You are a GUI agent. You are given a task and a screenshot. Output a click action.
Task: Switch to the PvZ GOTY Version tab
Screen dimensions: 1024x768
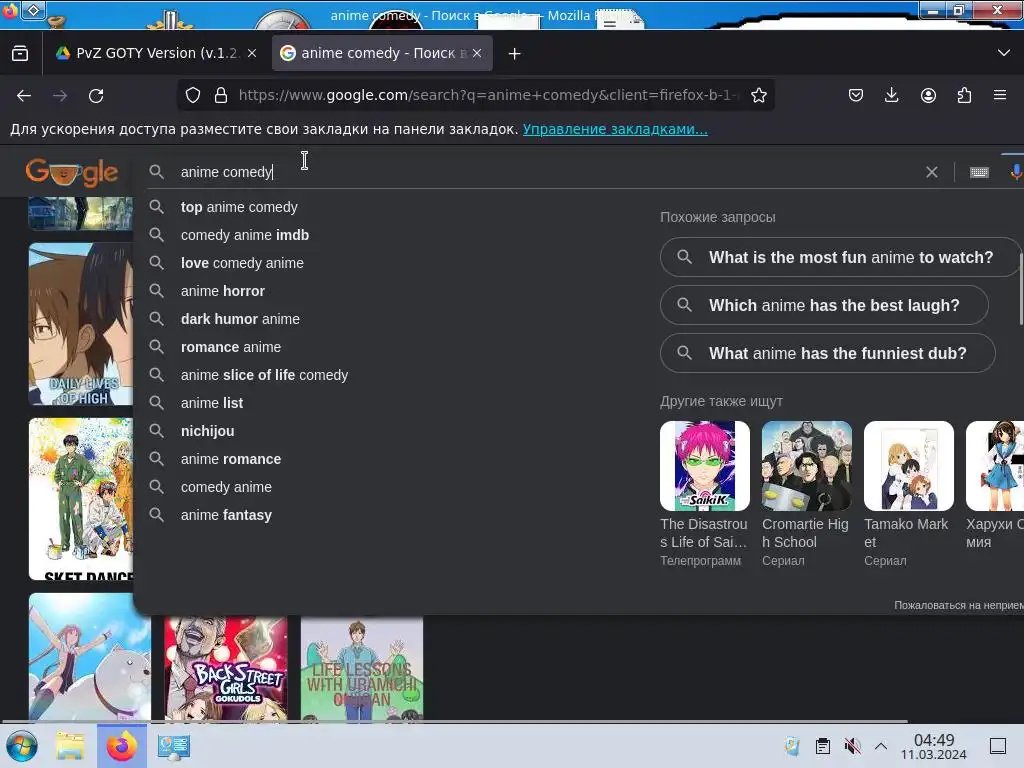[157, 53]
